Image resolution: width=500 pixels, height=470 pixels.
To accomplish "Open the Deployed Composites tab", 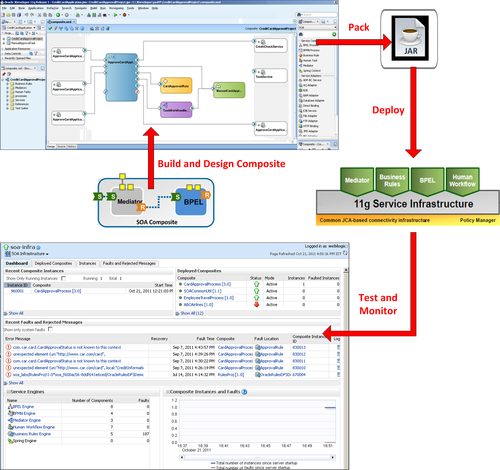I will pos(53,263).
